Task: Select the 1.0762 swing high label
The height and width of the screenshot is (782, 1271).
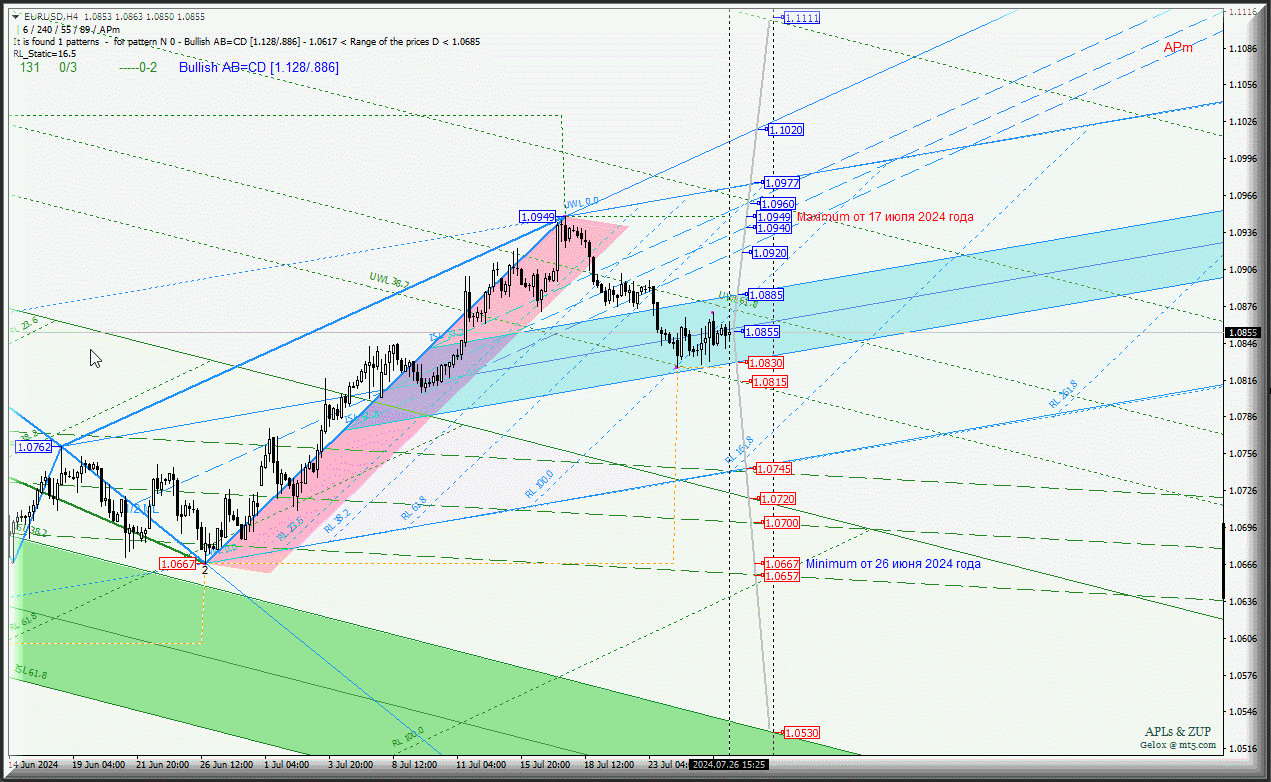Action: pos(33,447)
